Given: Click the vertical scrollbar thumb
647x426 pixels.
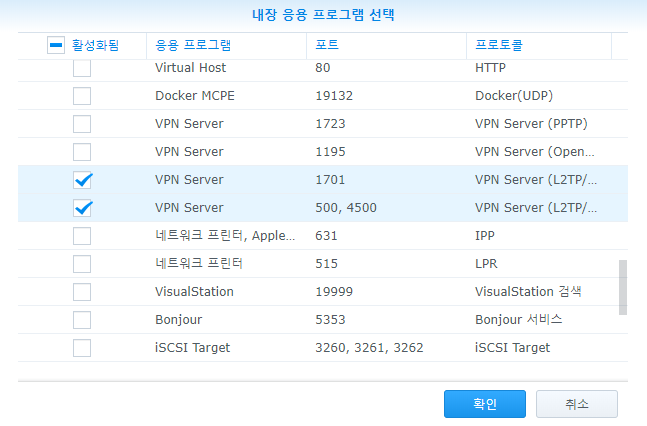Looking at the screenshot, I should [623, 287].
